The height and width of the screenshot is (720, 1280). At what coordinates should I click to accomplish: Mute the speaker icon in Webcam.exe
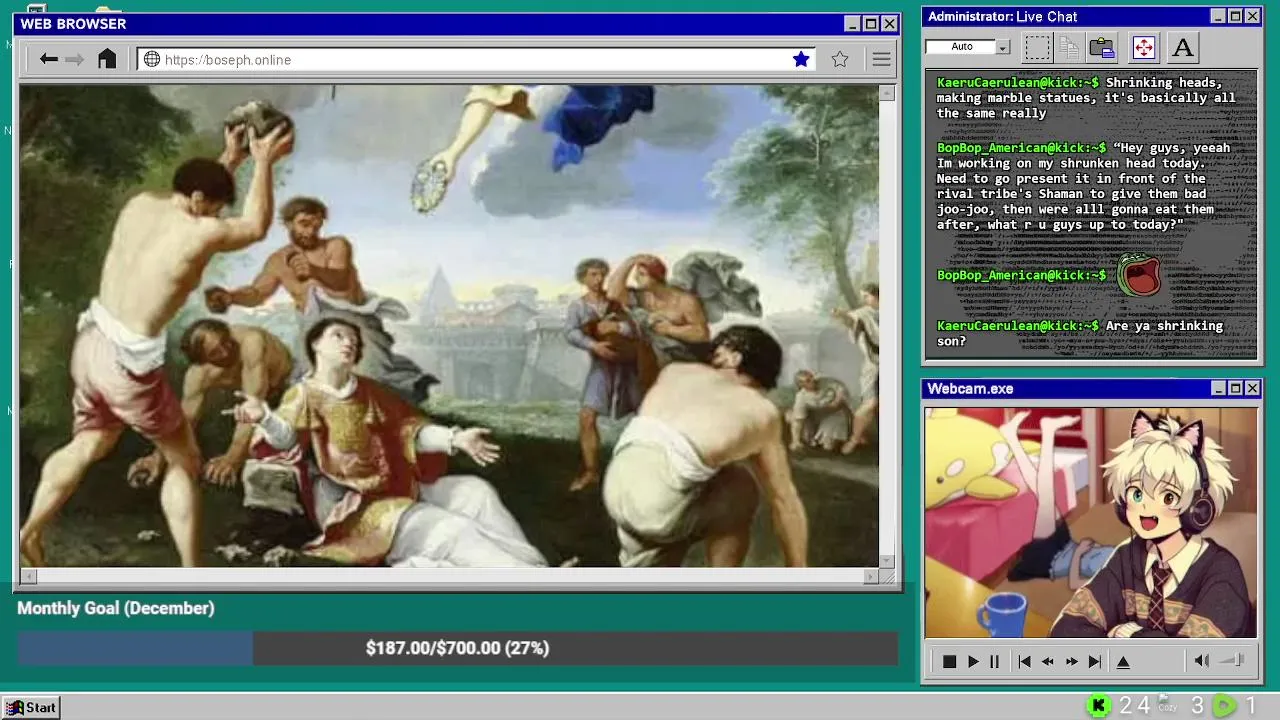coord(1202,660)
